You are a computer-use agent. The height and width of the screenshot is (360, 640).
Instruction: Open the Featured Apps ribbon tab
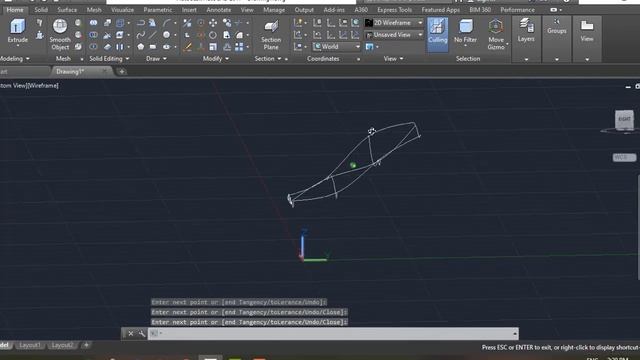440,10
